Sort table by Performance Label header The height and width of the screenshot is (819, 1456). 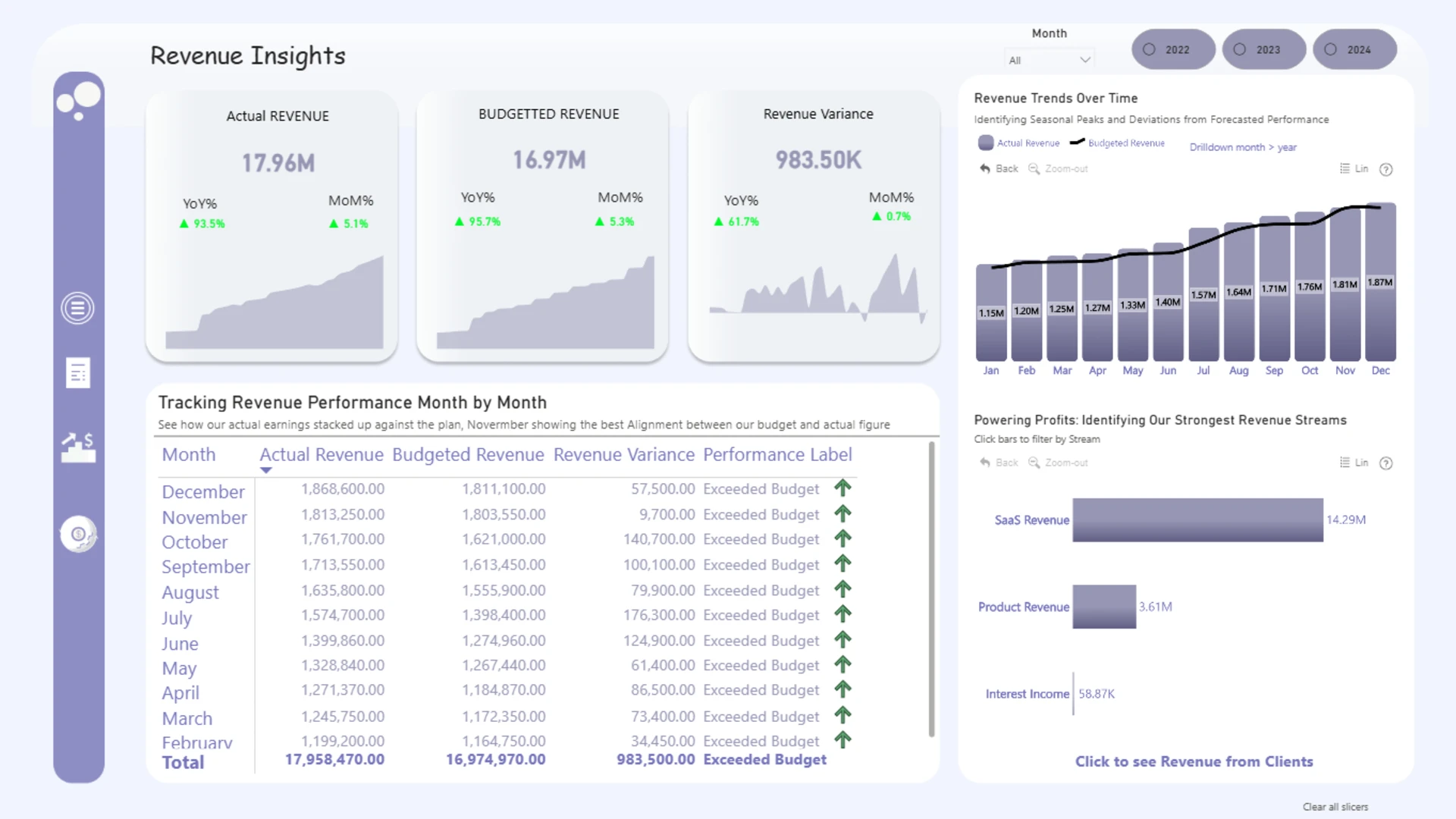(x=777, y=454)
